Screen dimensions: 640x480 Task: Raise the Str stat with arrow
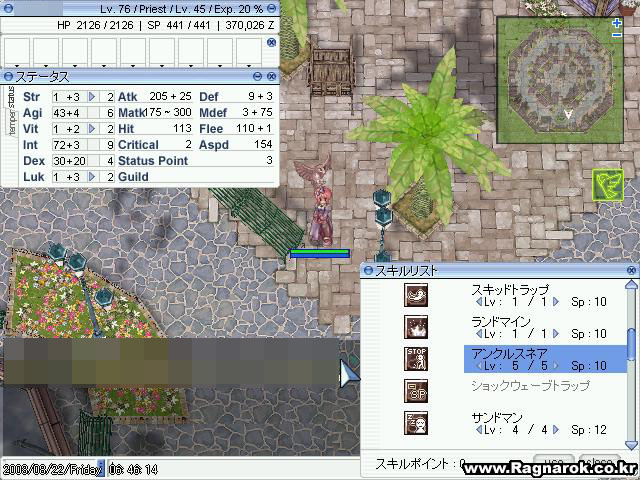[93, 97]
